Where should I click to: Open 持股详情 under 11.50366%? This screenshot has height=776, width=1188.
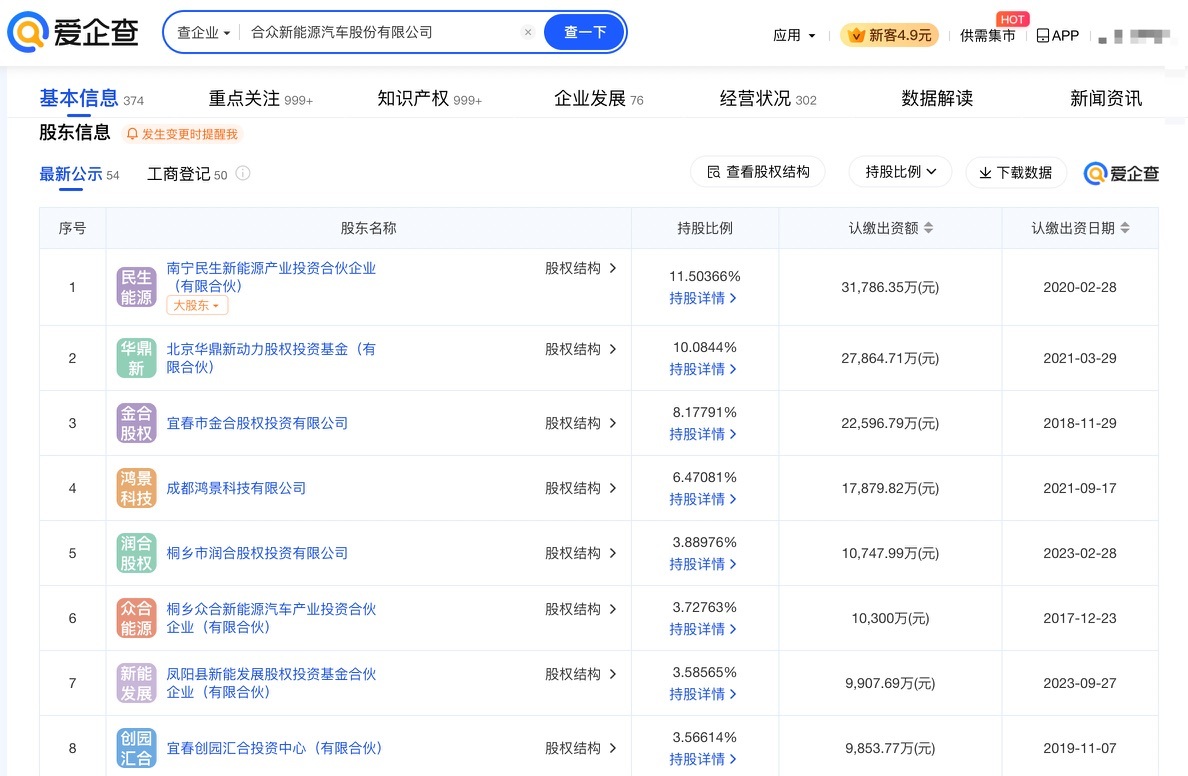click(x=703, y=299)
